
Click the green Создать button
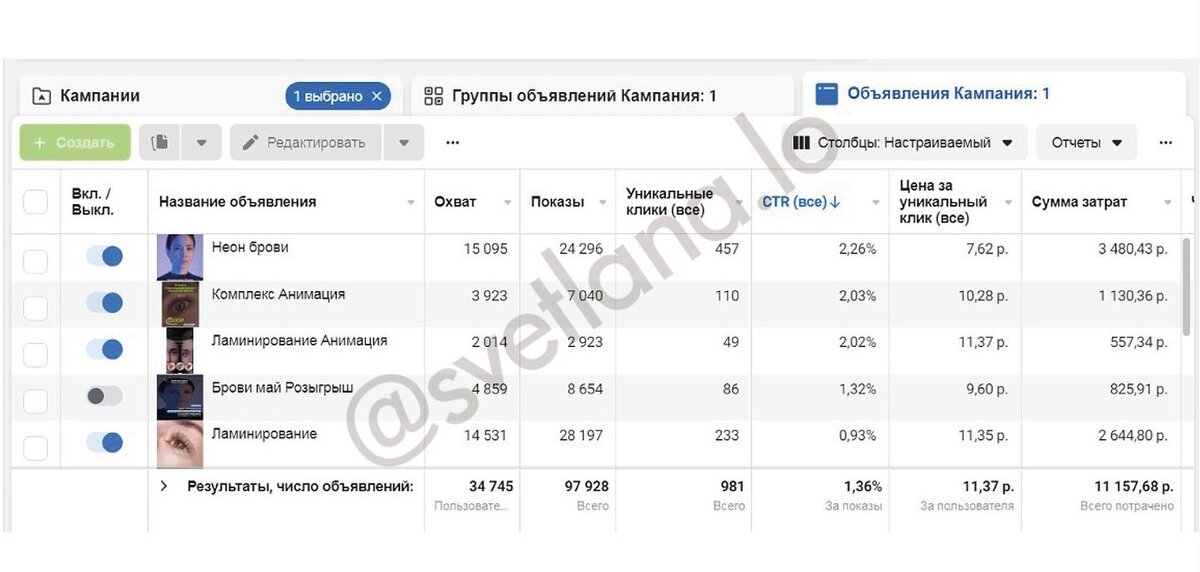coord(75,143)
